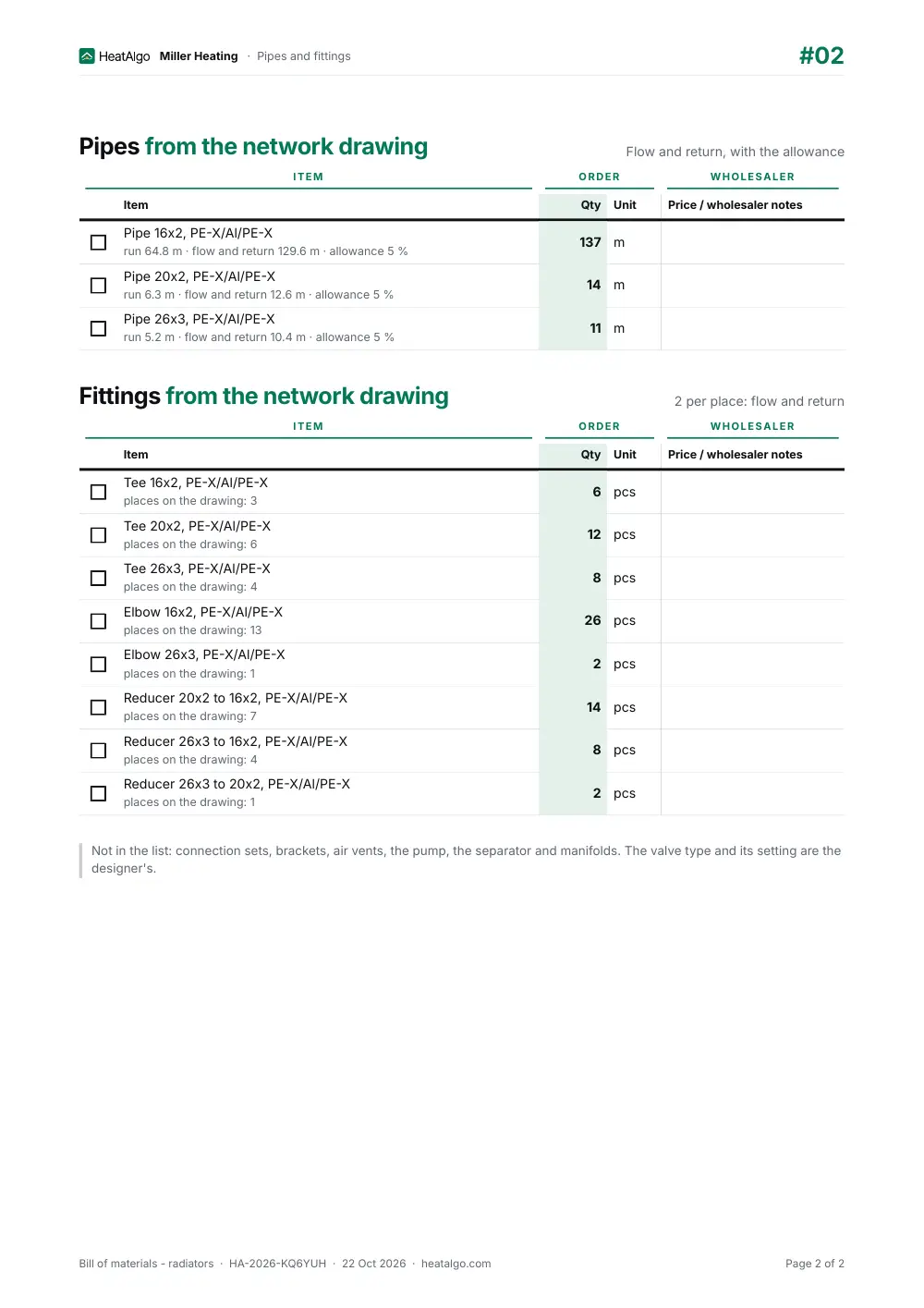Click price notes cell for Pipe 16x2
This screenshot has height=1308, width=924.
coord(752,242)
